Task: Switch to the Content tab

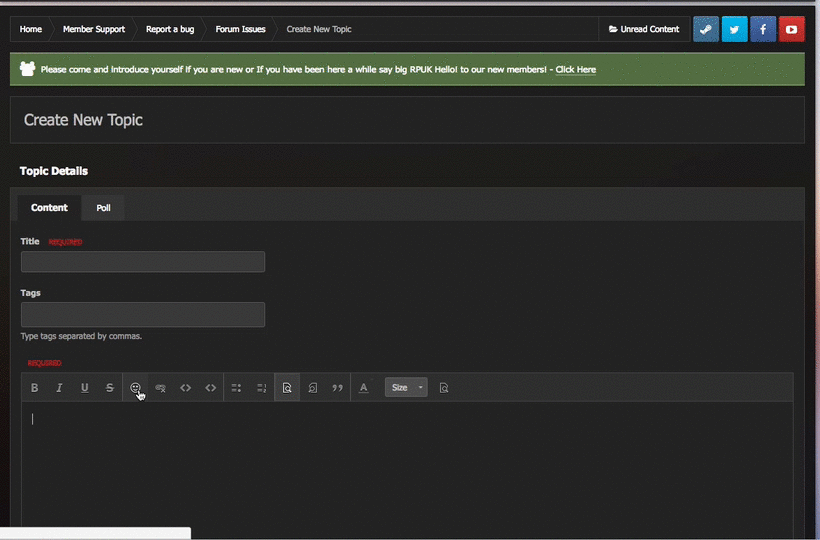Action: coord(49,208)
